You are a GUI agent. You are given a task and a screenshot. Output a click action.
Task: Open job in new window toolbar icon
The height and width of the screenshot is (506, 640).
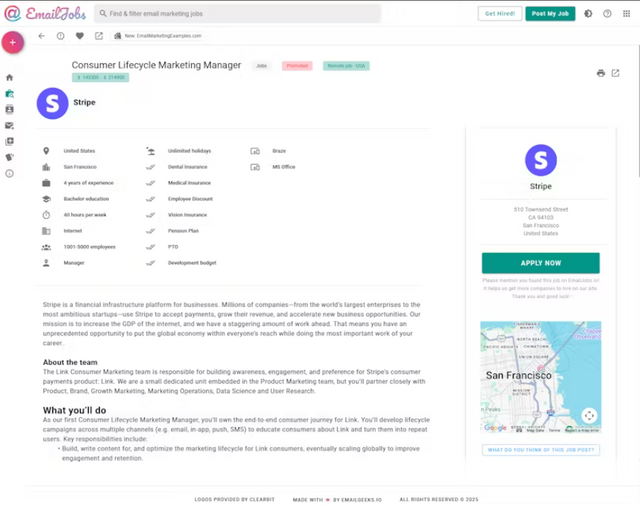[99, 36]
